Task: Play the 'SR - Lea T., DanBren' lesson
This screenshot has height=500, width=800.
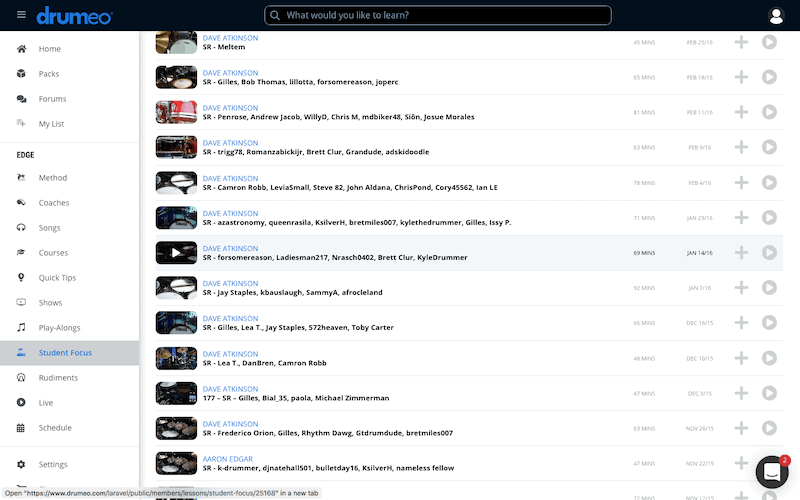Action: (769, 358)
